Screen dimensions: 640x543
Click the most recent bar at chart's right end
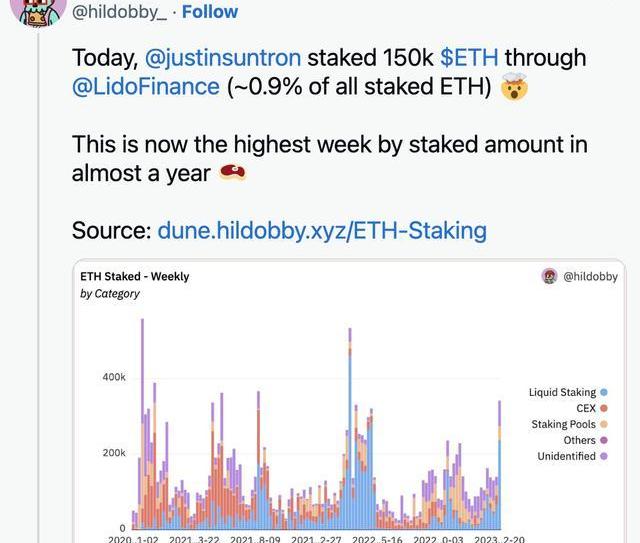[x=500, y=470]
